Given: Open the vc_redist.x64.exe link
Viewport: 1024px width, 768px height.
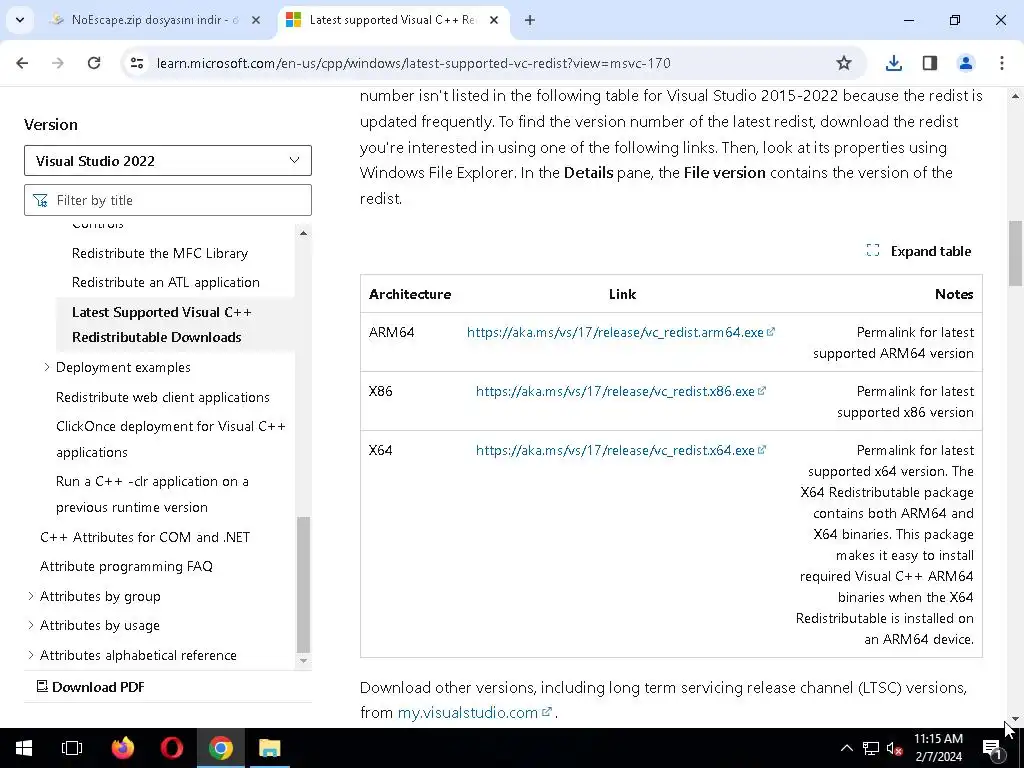Looking at the screenshot, I should (620, 450).
